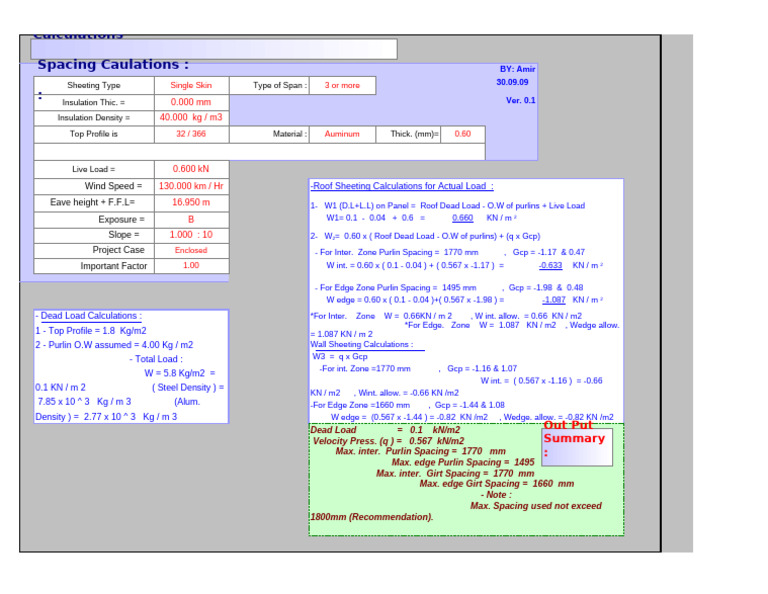
Task: Select the thickness value '0.60'
Action: 463,134
